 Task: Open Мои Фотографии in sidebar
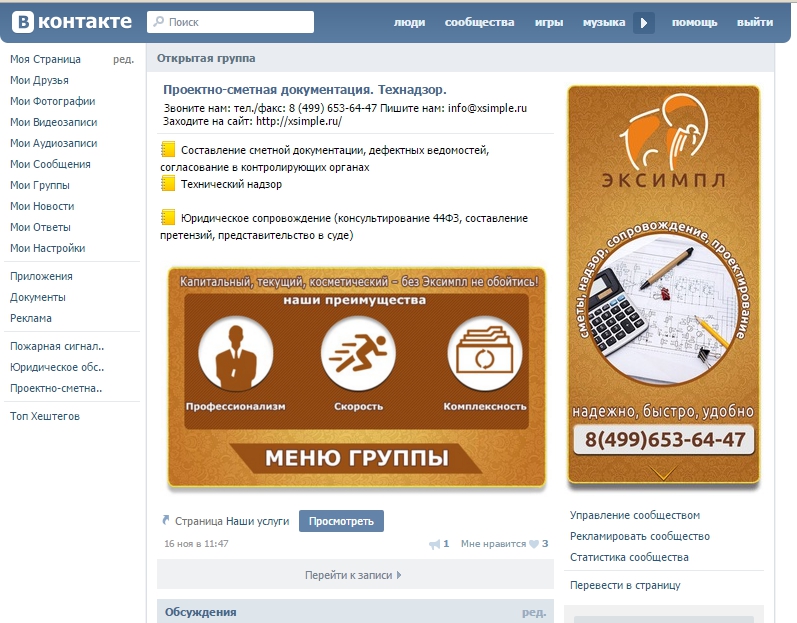(x=52, y=101)
